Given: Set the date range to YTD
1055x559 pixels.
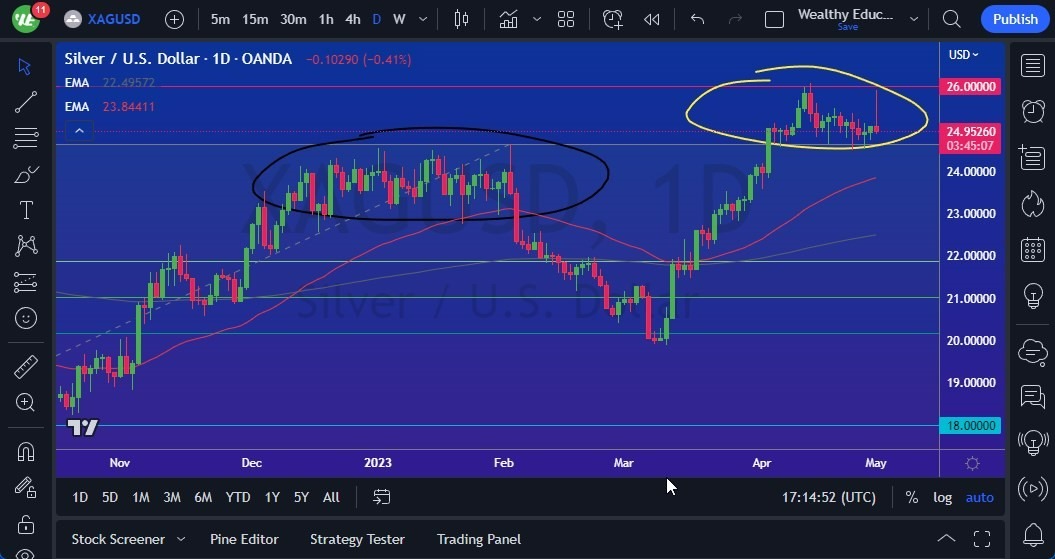Looking at the screenshot, I should (238, 497).
